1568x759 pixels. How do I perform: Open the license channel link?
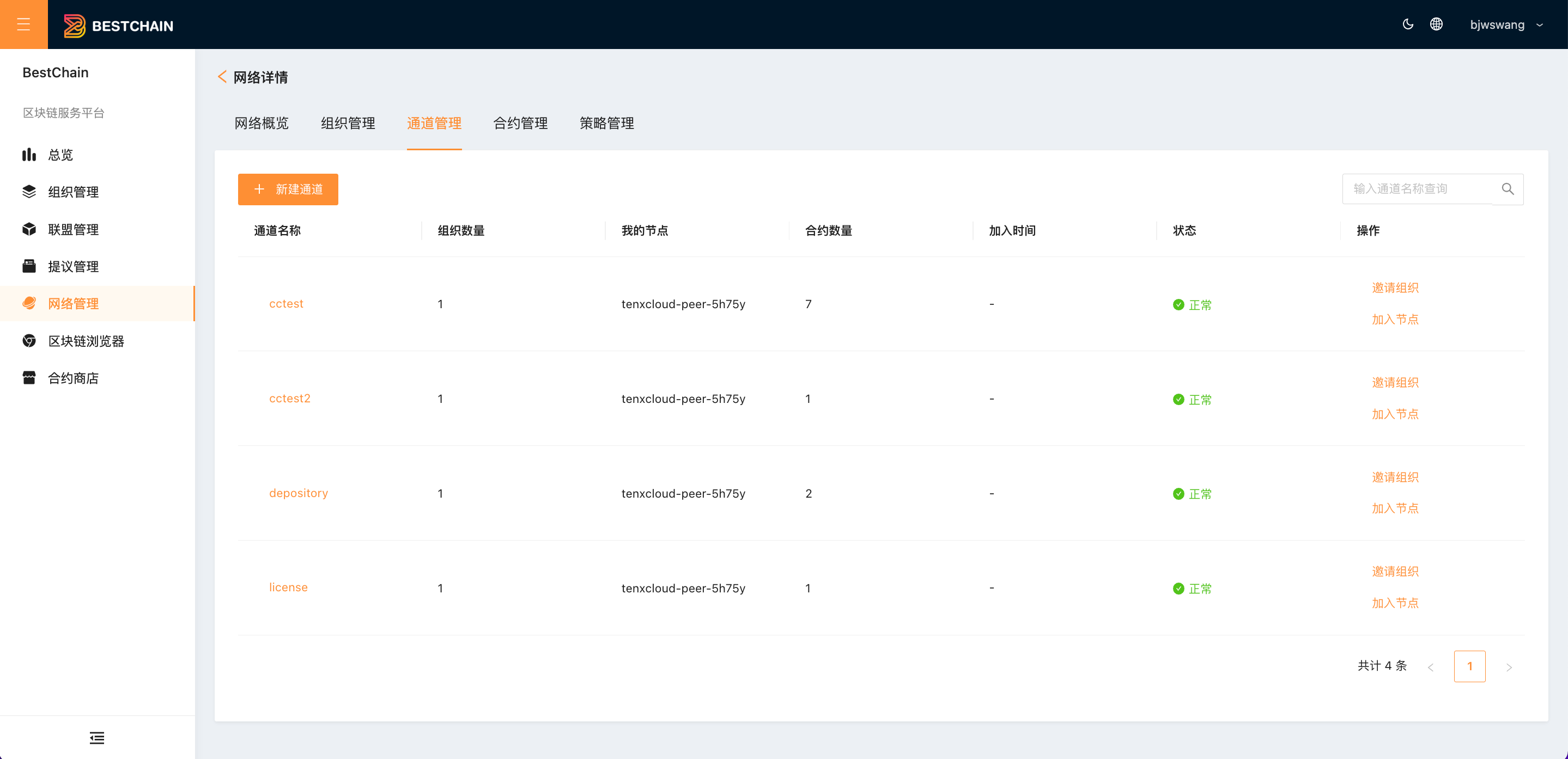pyautogui.click(x=289, y=587)
